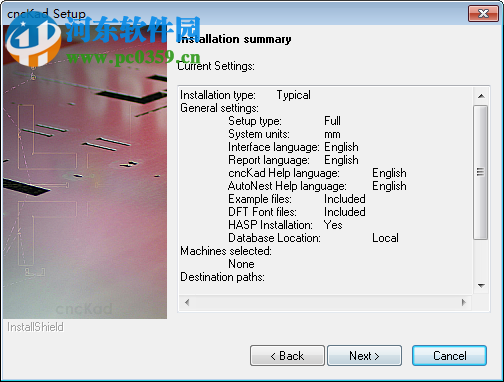This screenshot has height=382, width=504.
Task: Click the 'Full' setup type value
Action: [332, 121]
